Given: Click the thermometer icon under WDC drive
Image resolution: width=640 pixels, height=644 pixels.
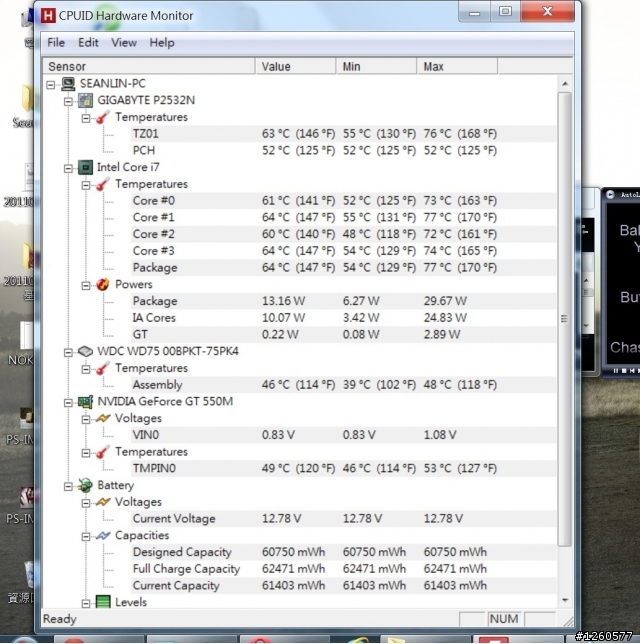Looking at the screenshot, I should click(x=103, y=368).
